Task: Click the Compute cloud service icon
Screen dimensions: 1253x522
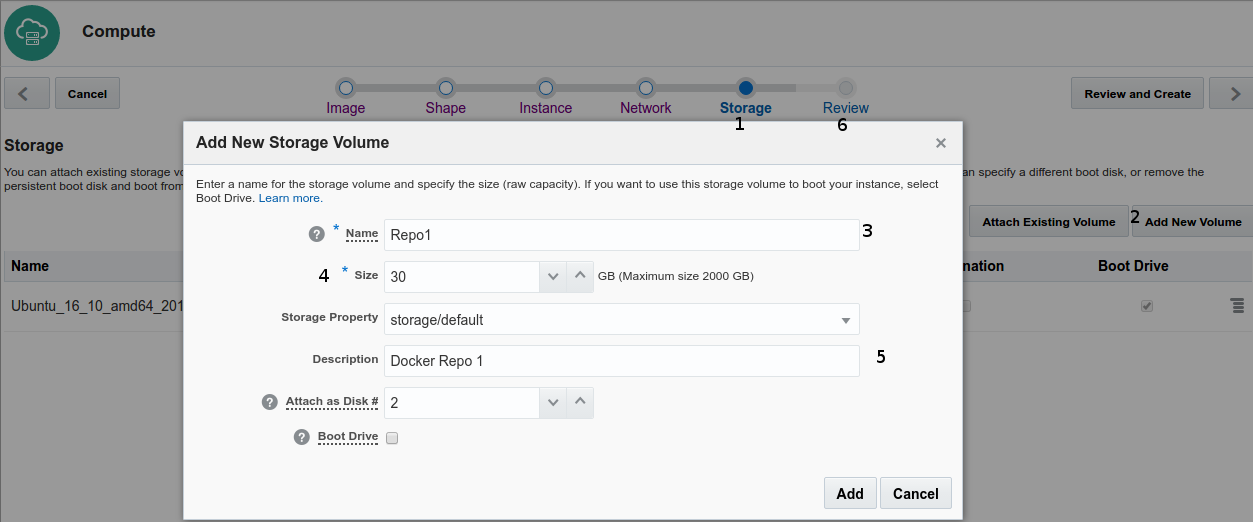Action: 32,32
